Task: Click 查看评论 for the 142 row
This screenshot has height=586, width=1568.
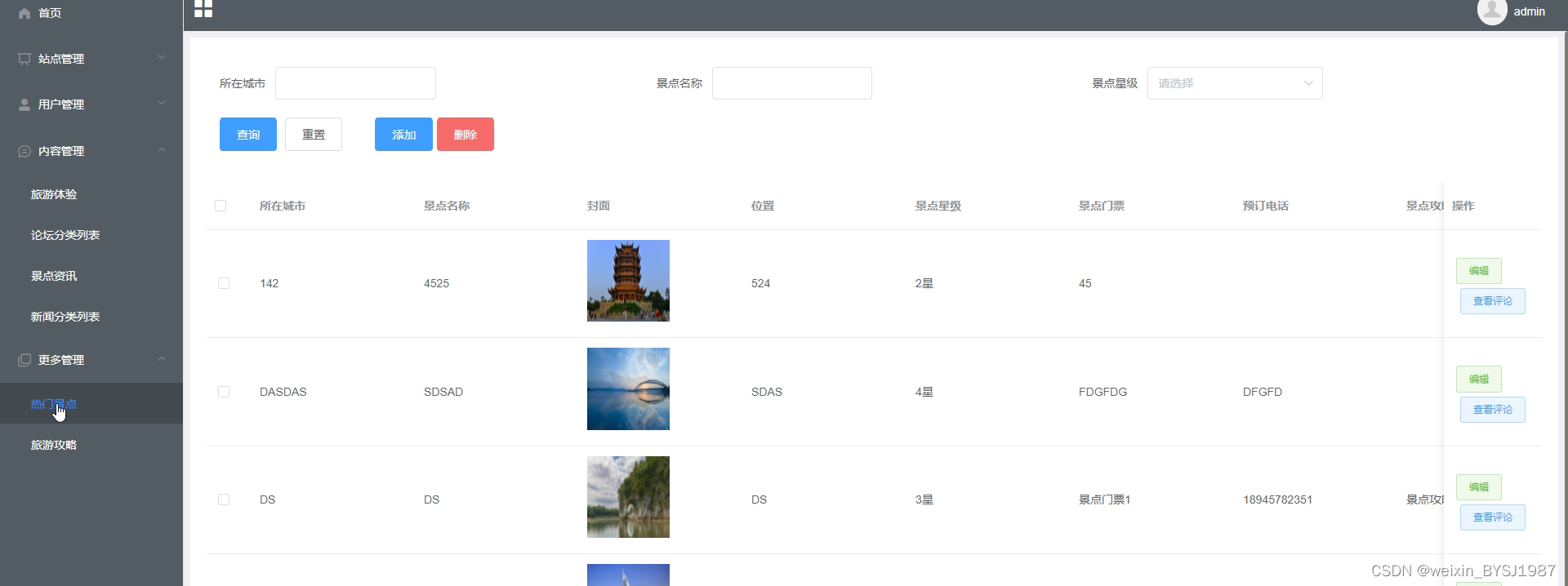Action: point(1493,301)
